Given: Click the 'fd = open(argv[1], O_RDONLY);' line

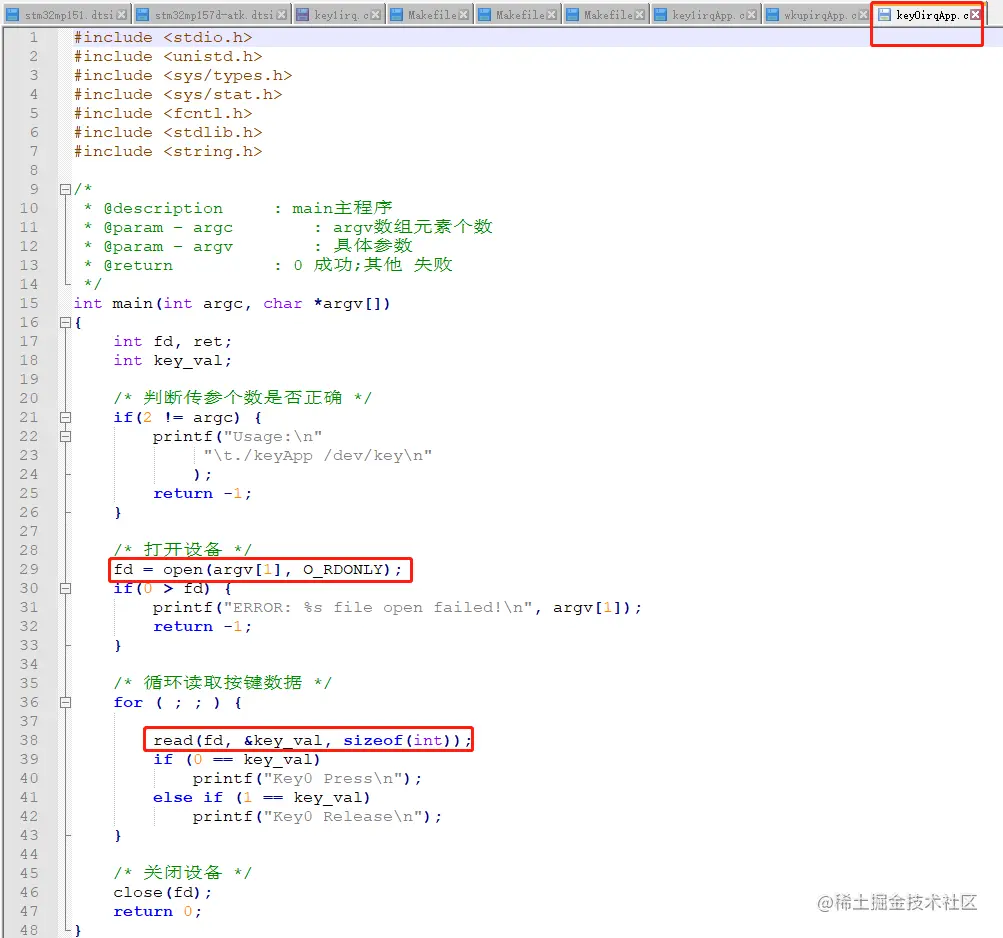Looking at the screenshot, I should click(258, 569).
